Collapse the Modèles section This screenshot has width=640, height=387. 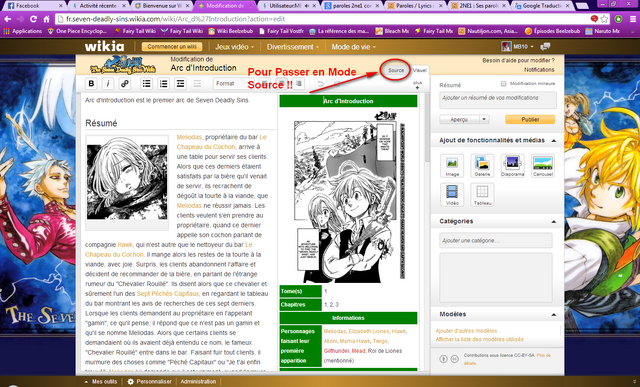pyautogui.click(x=554, y=314)
